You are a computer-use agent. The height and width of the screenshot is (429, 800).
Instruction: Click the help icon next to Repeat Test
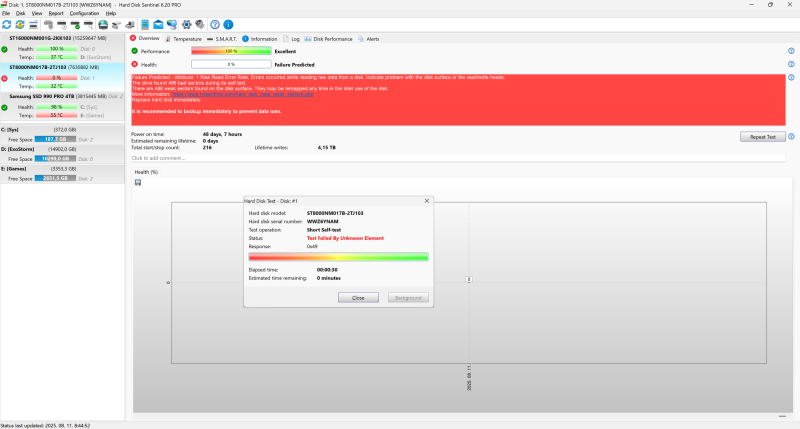click(x=791, y=137)
